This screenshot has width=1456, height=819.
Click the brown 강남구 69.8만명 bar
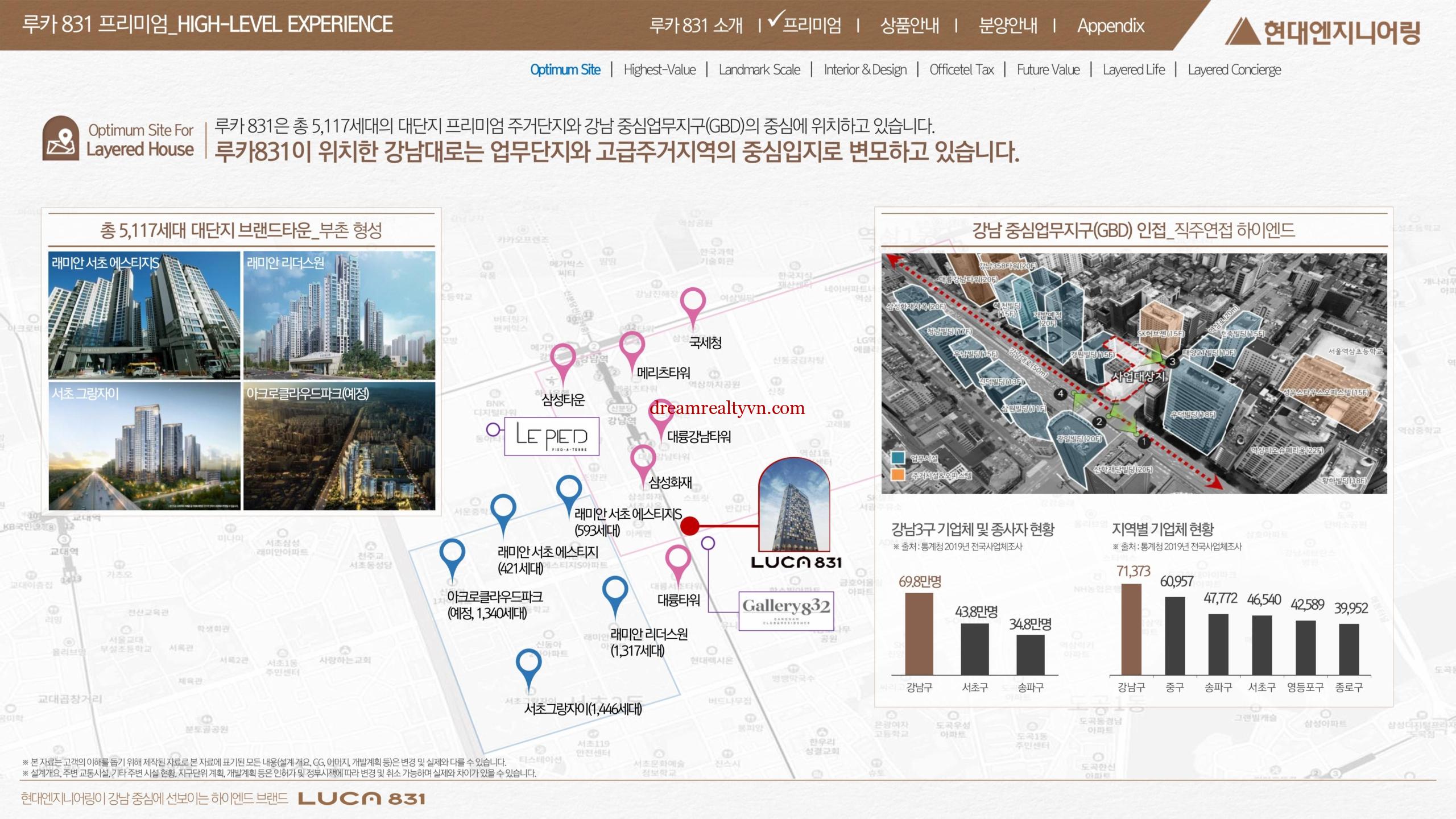[x=919, y=634]
